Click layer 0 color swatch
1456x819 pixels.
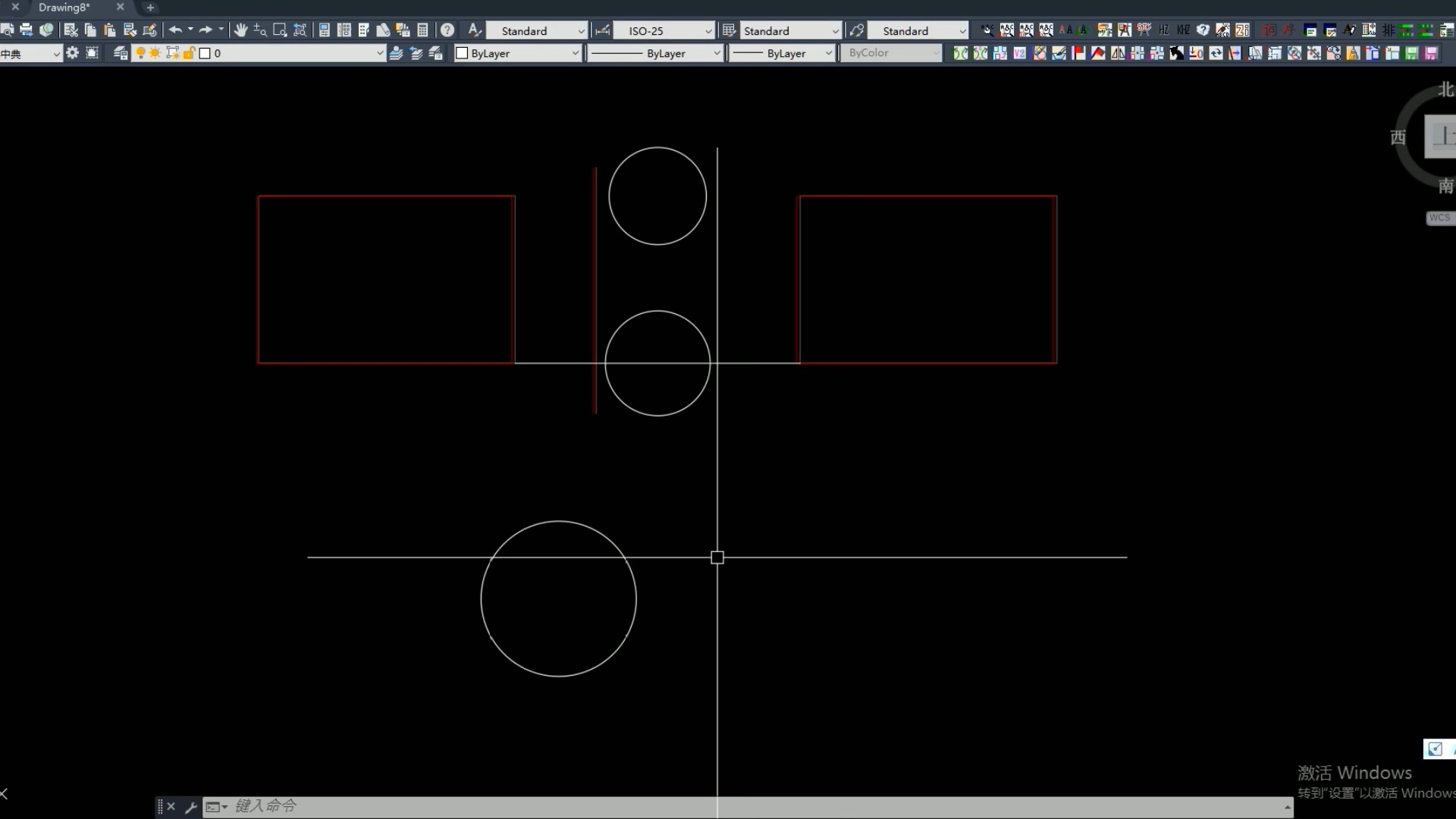coord(205,53)
